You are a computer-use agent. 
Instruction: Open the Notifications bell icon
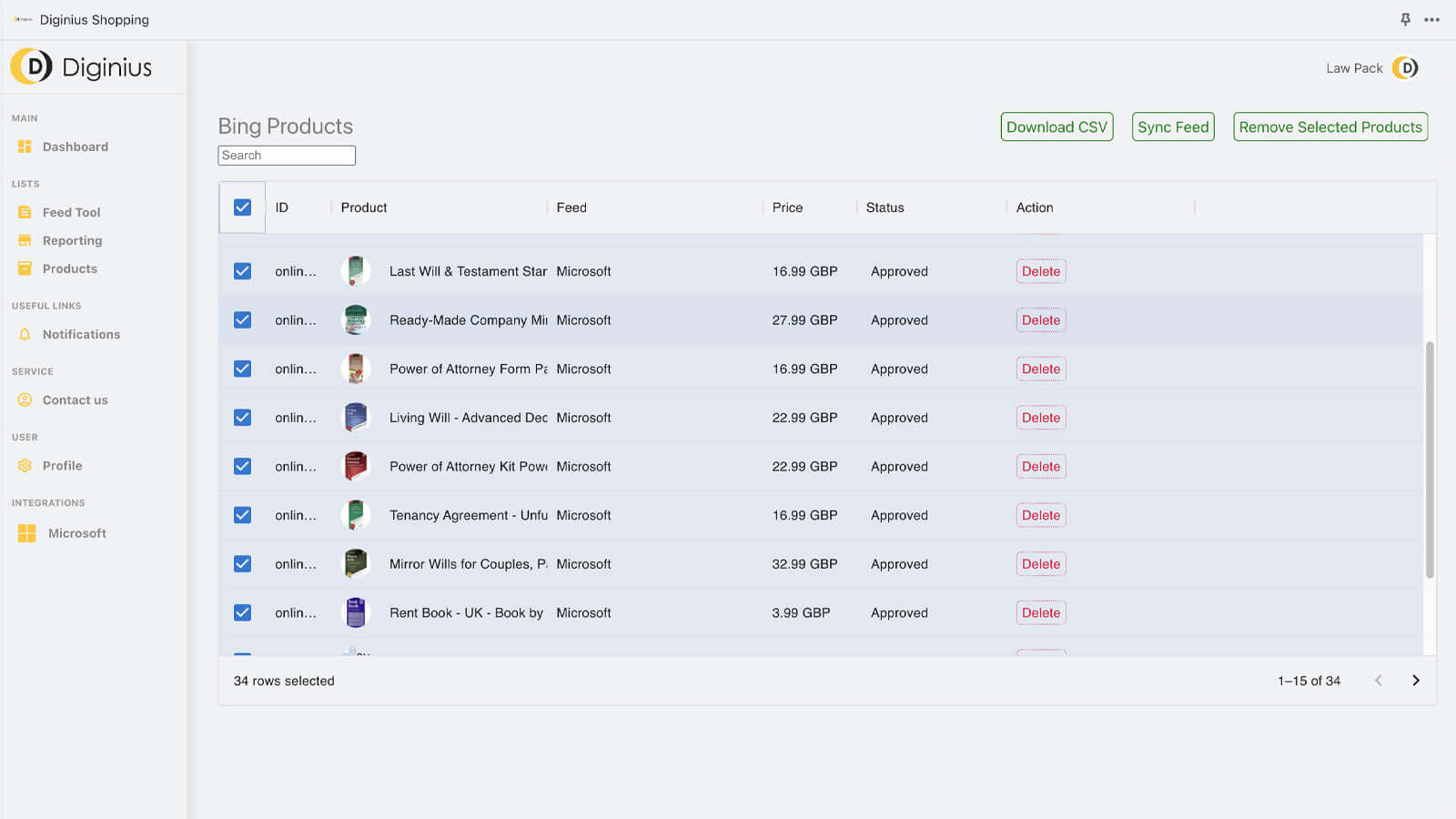[x=25, y=334]
